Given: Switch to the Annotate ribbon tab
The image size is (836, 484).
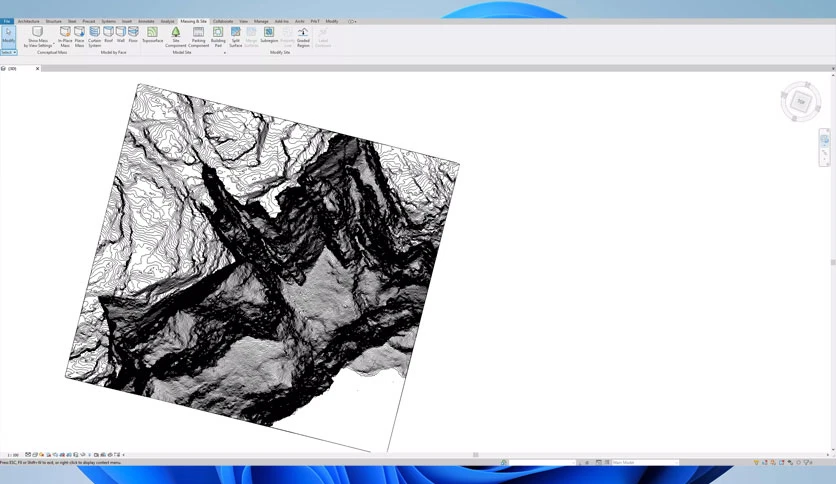Looking at the screenshot, I should (x=146, y=21).
